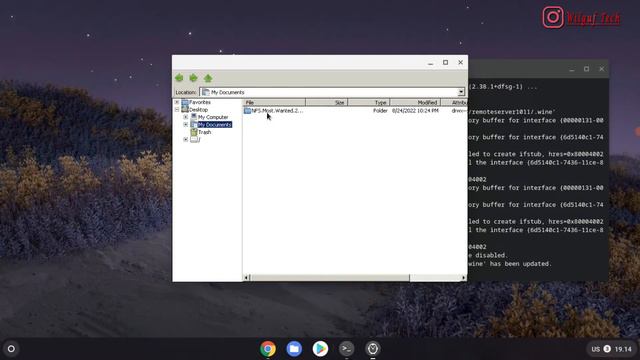This screenshot has height=360, width=640.
Task: Open the Location dropdown arrow
Action: pos(461,92)
